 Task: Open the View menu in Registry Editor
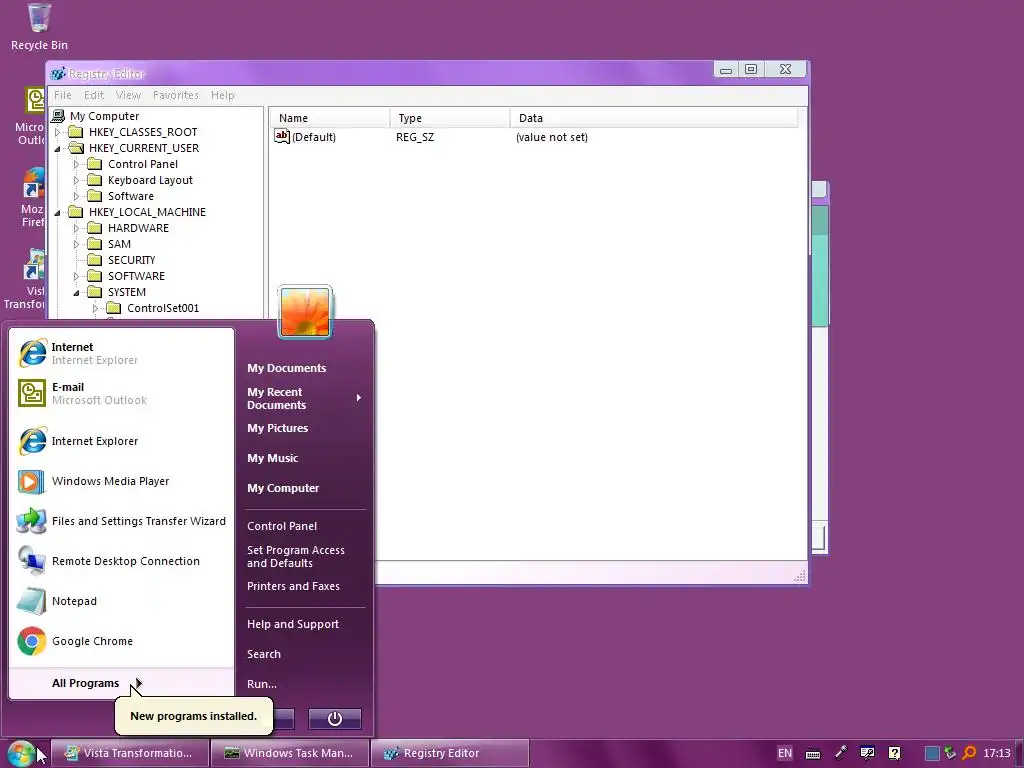click(128, 95)
